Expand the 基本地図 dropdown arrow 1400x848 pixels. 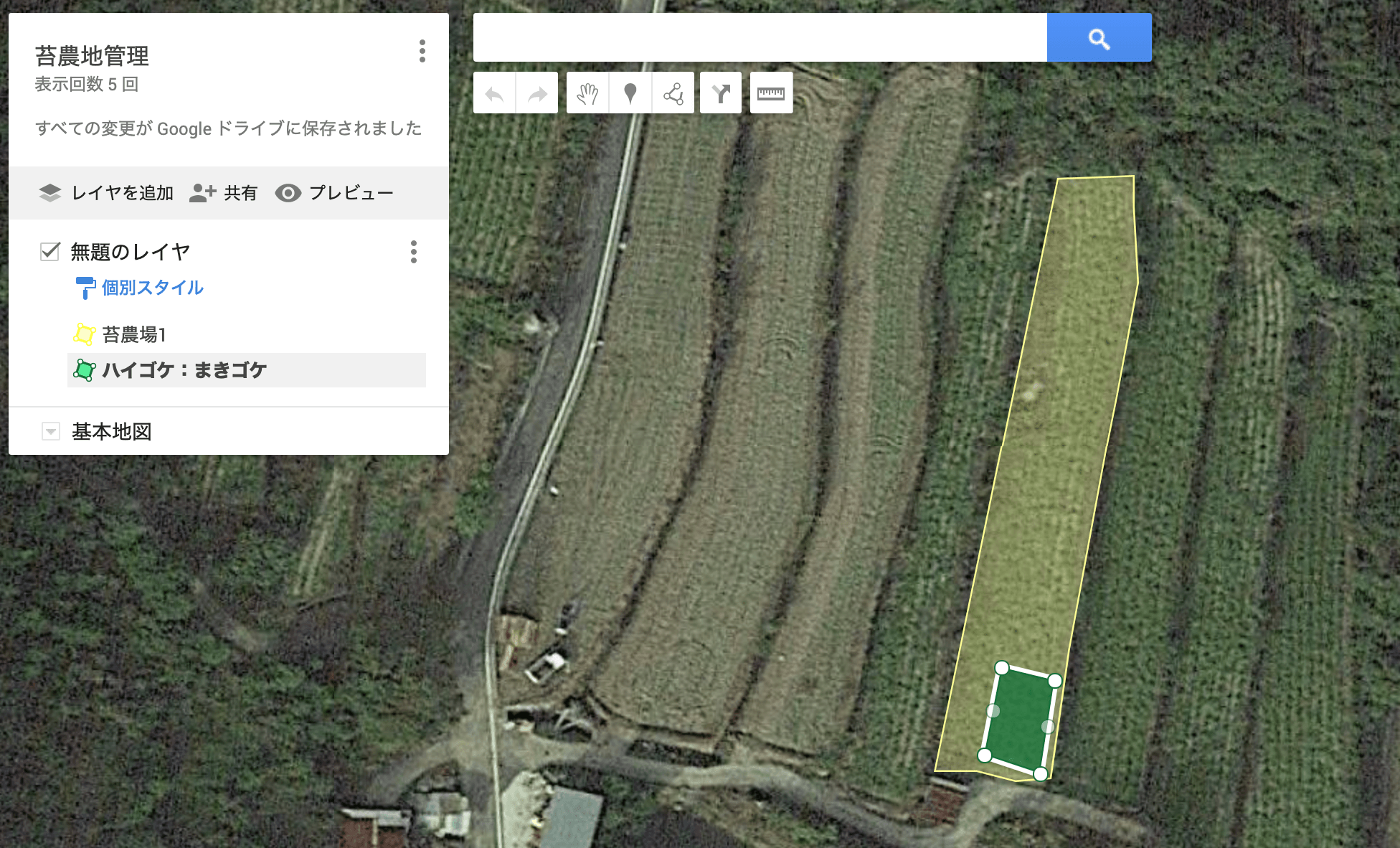[50, 431]
